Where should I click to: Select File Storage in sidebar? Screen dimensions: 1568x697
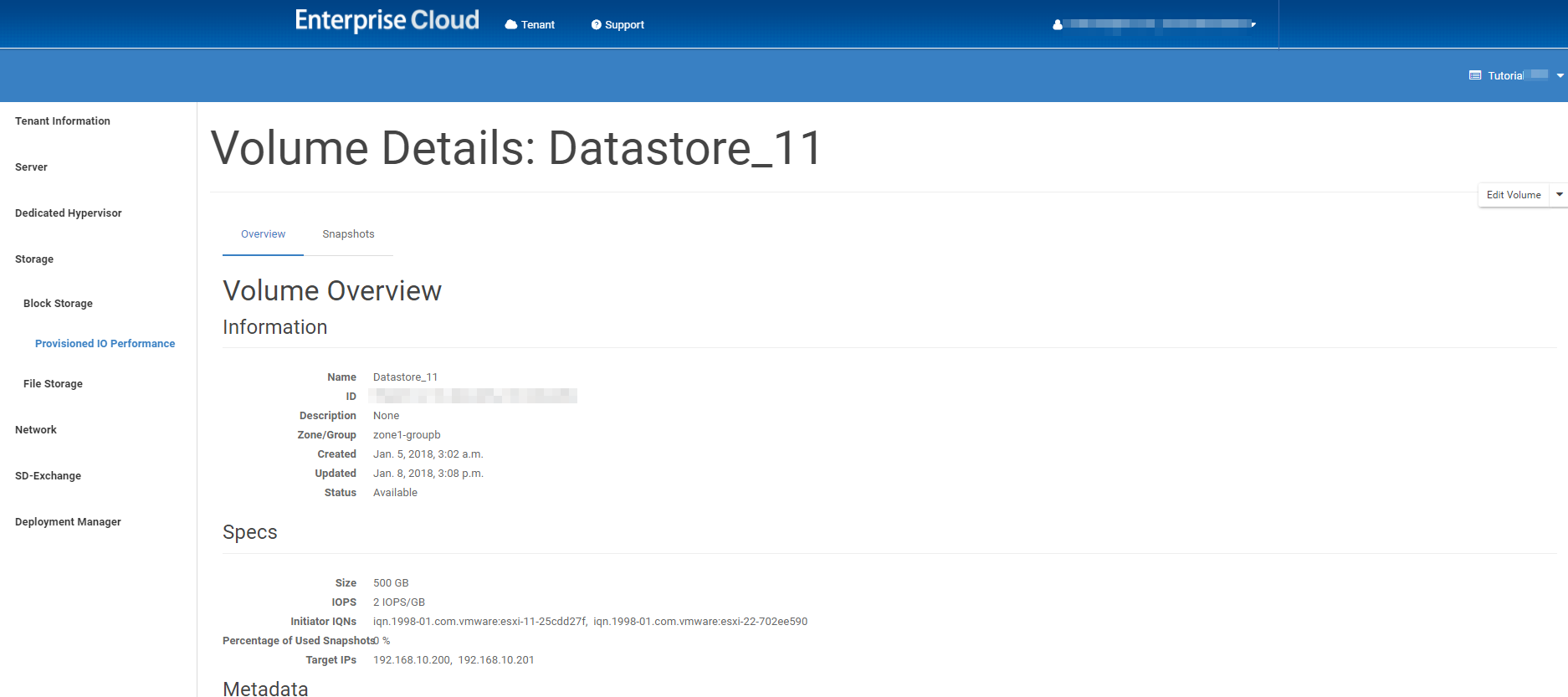[x=53, y=384]
